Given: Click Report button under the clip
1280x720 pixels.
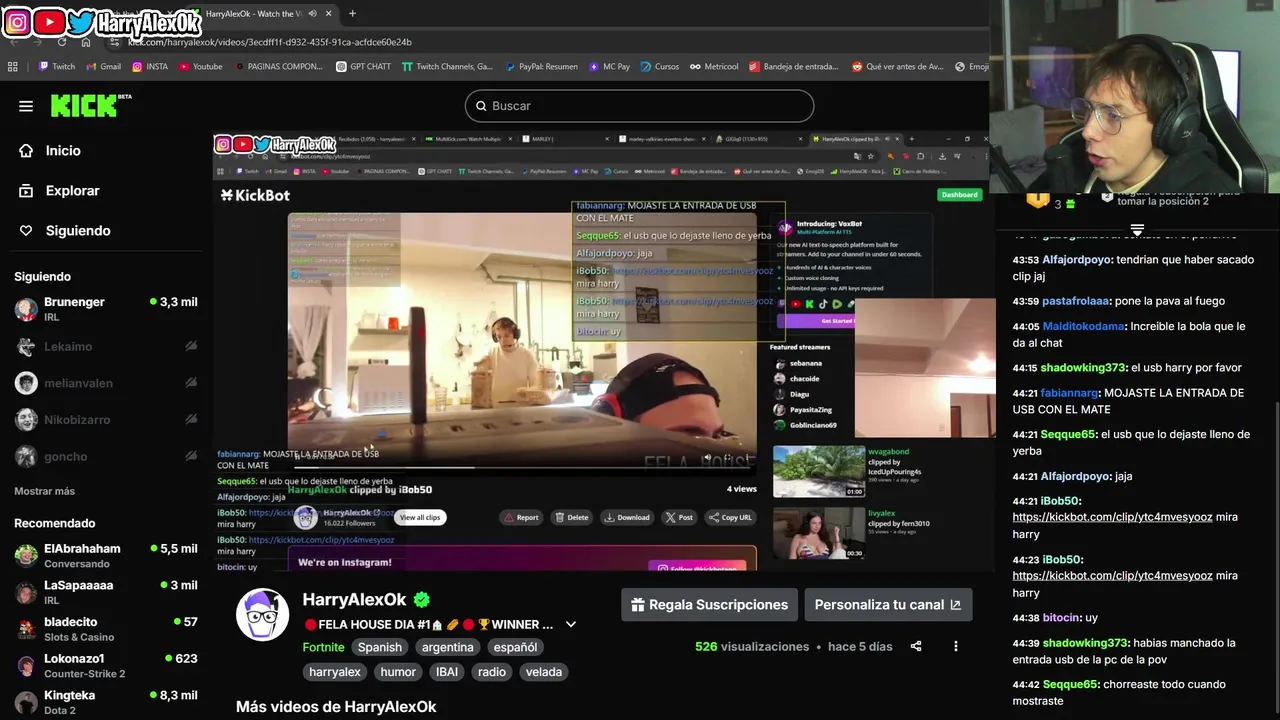Looking at the screenshot, I should point(520,517).
